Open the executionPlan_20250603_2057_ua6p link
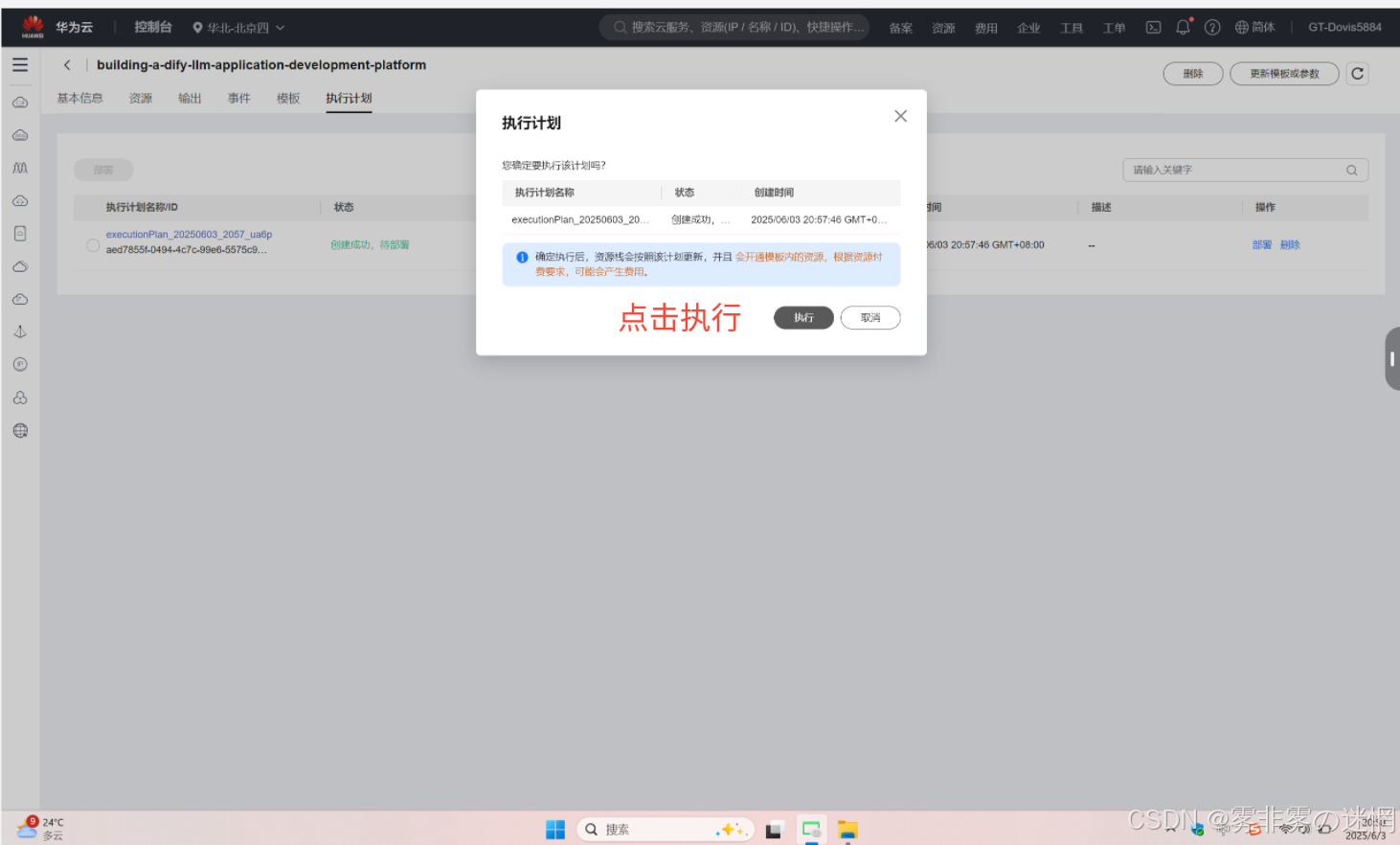This screenshot has height=845, width=1400. point(189,235)
